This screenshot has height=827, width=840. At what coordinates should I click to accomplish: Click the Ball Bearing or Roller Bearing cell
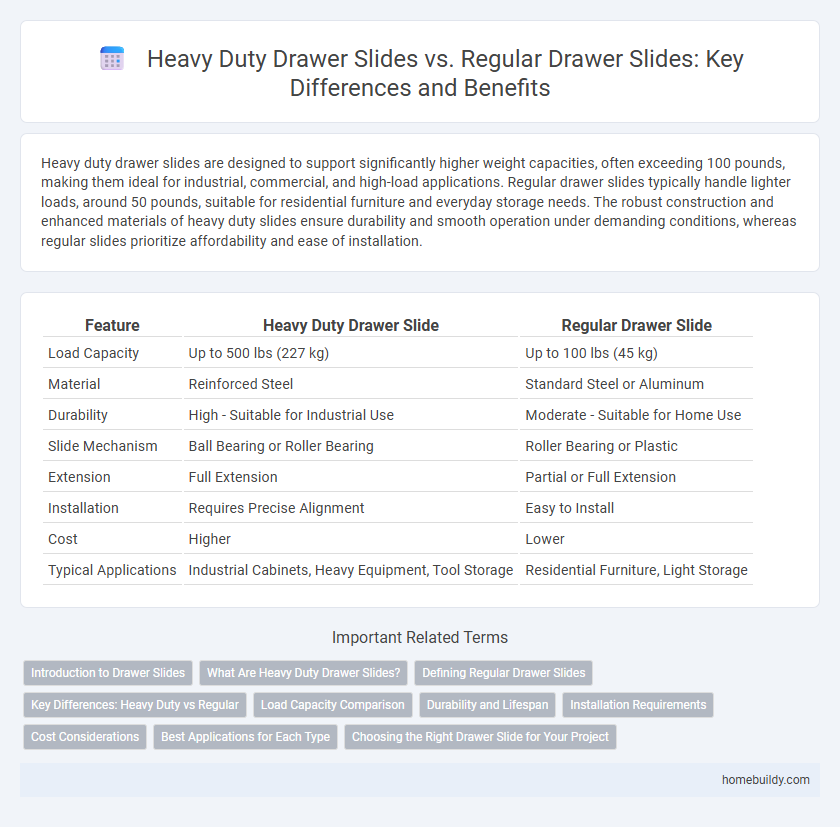(350, 446)
